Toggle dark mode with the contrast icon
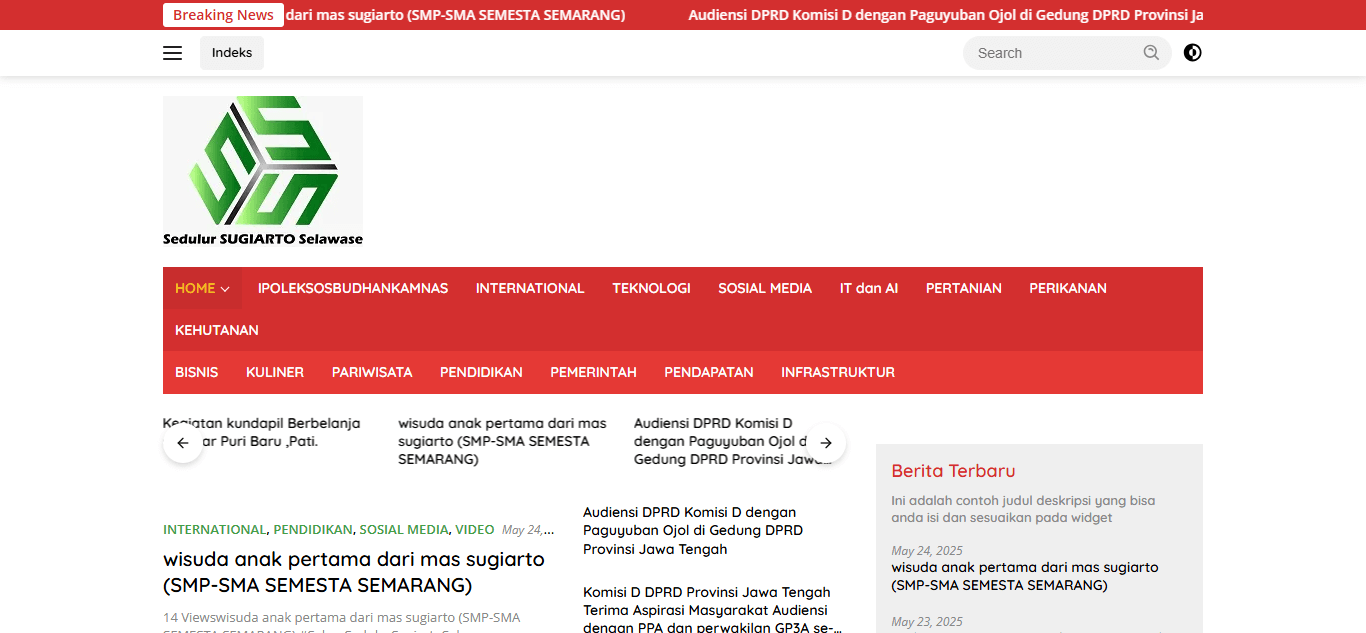This screenshot has height=633, width=1366. click(1192, 53)
